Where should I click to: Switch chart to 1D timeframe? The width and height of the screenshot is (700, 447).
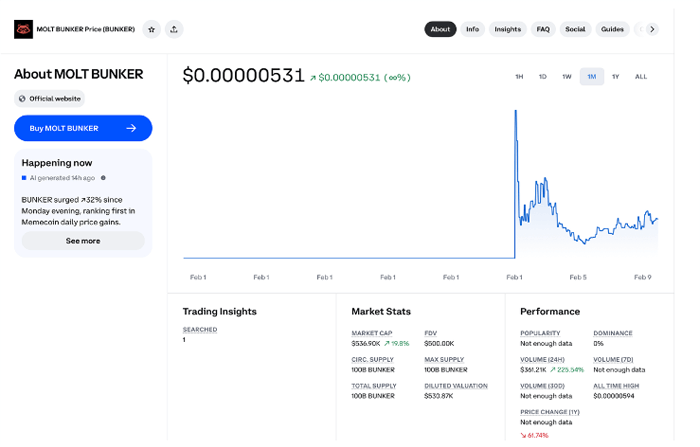(x=543, y=77)
